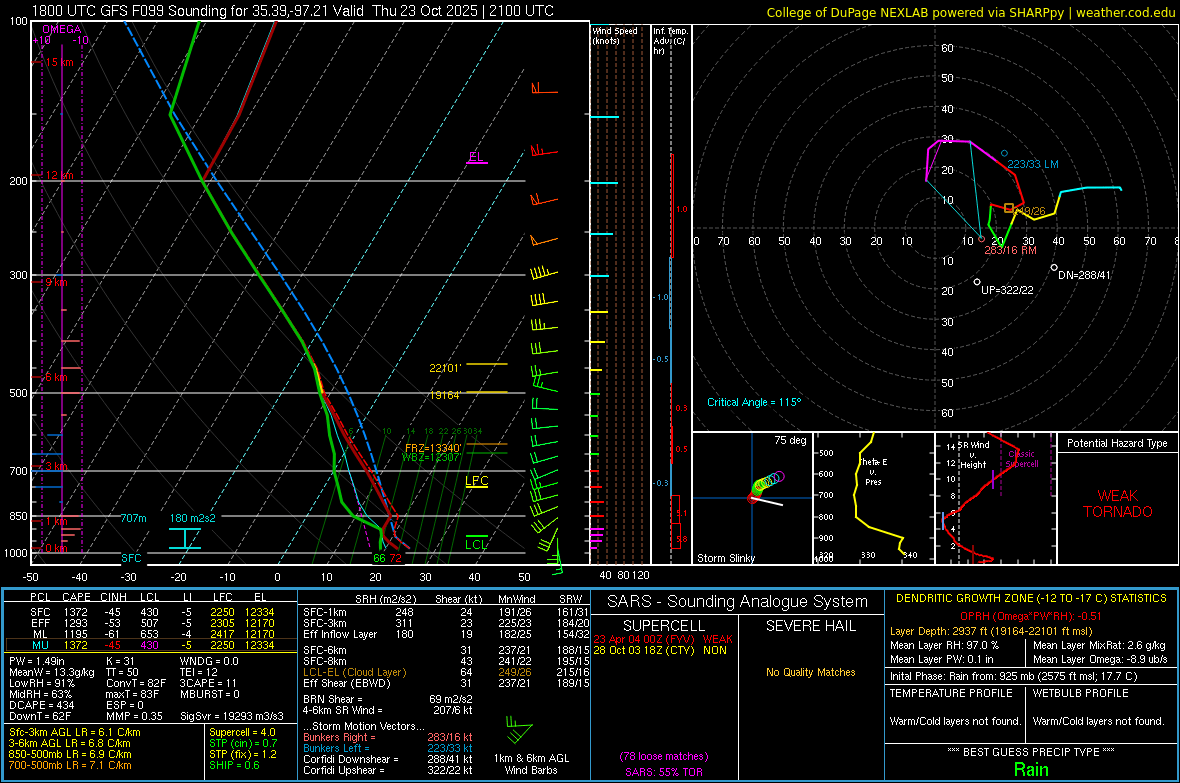Click the STP (cin) = 0.7 value
The width and height of the screenshot is (1180, 783).
coord(243,743)
